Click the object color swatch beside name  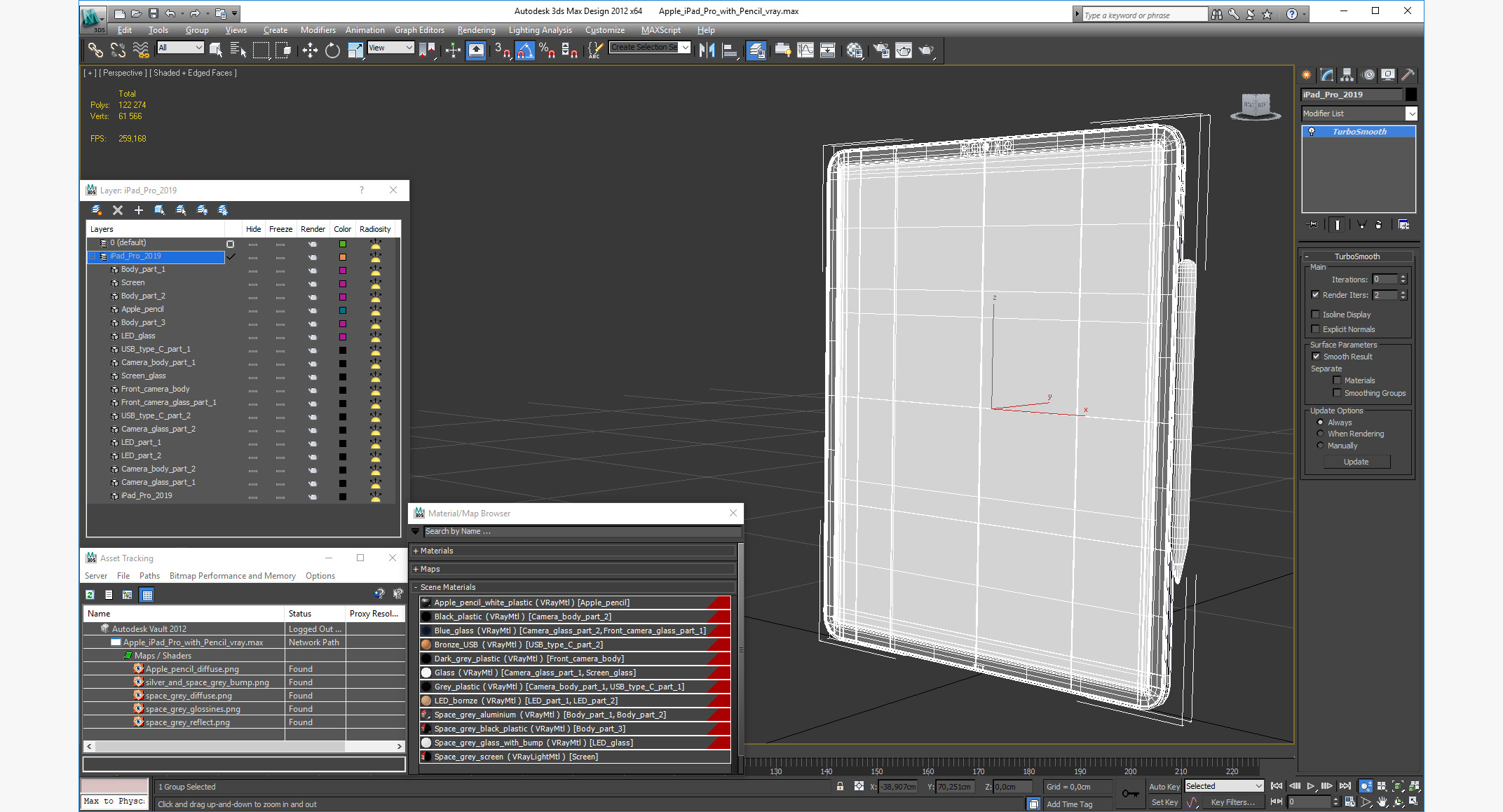pos(1411,95)
